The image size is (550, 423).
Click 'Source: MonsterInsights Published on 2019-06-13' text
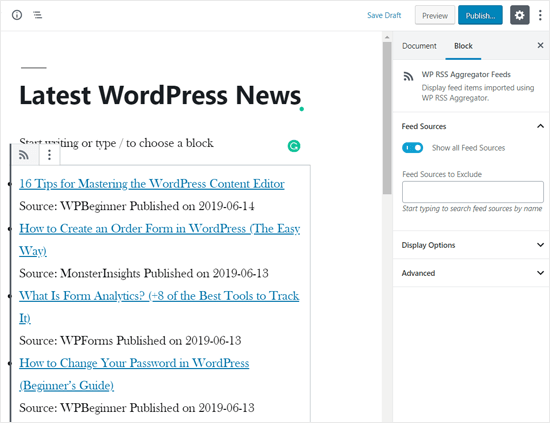144,273
